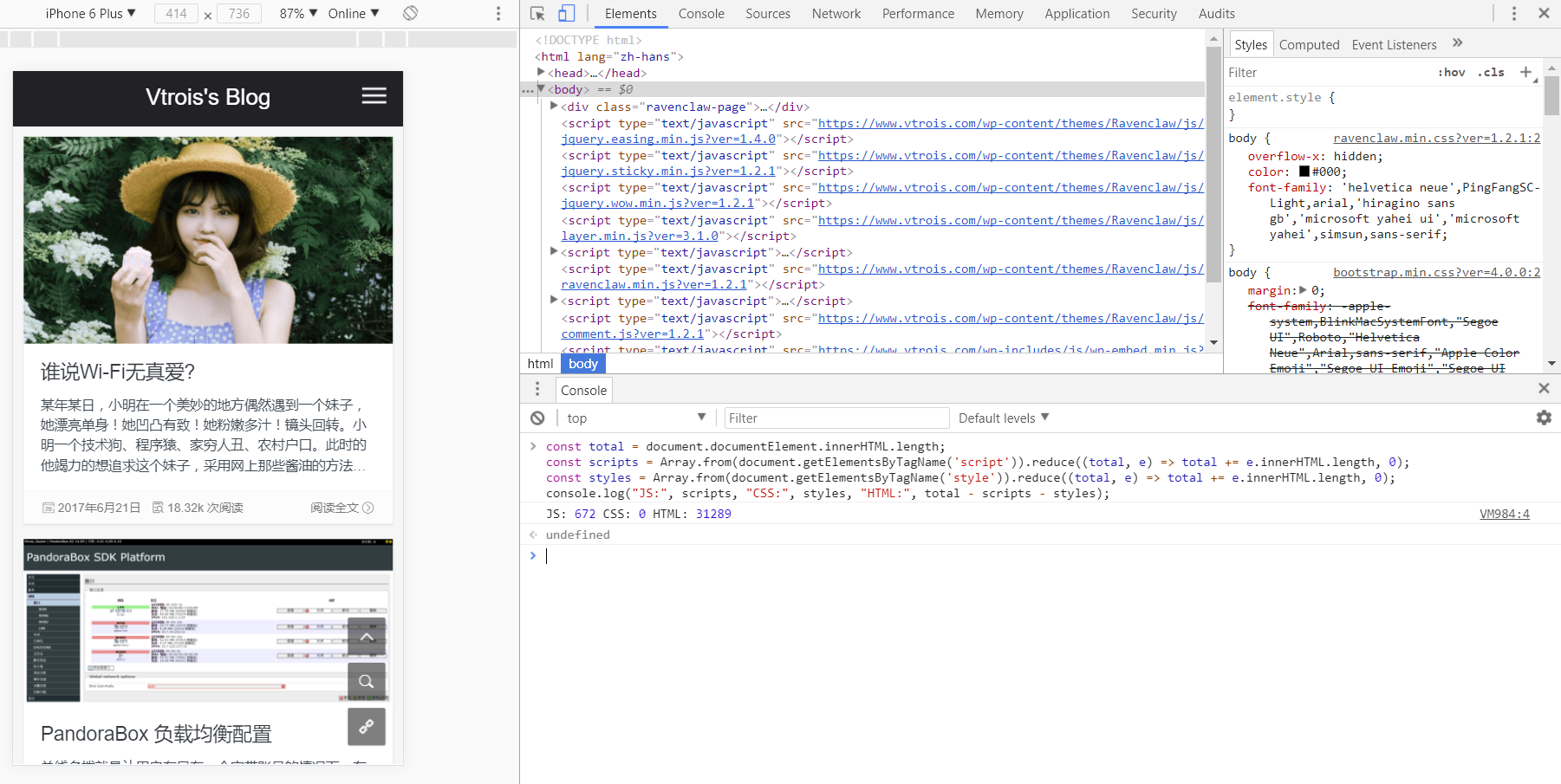This screenshot has height=784, width=1561.
Task: Show more Styles pane tabs chevron
Action: pyautogui.click(x=1457, y=42)
